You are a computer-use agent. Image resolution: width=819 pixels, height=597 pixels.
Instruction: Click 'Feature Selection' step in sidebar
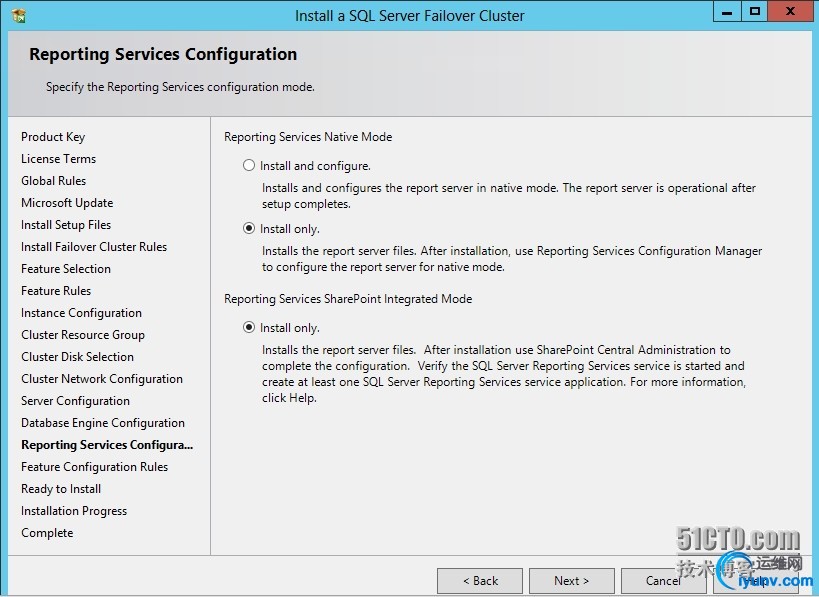click(x=66, y=268)
